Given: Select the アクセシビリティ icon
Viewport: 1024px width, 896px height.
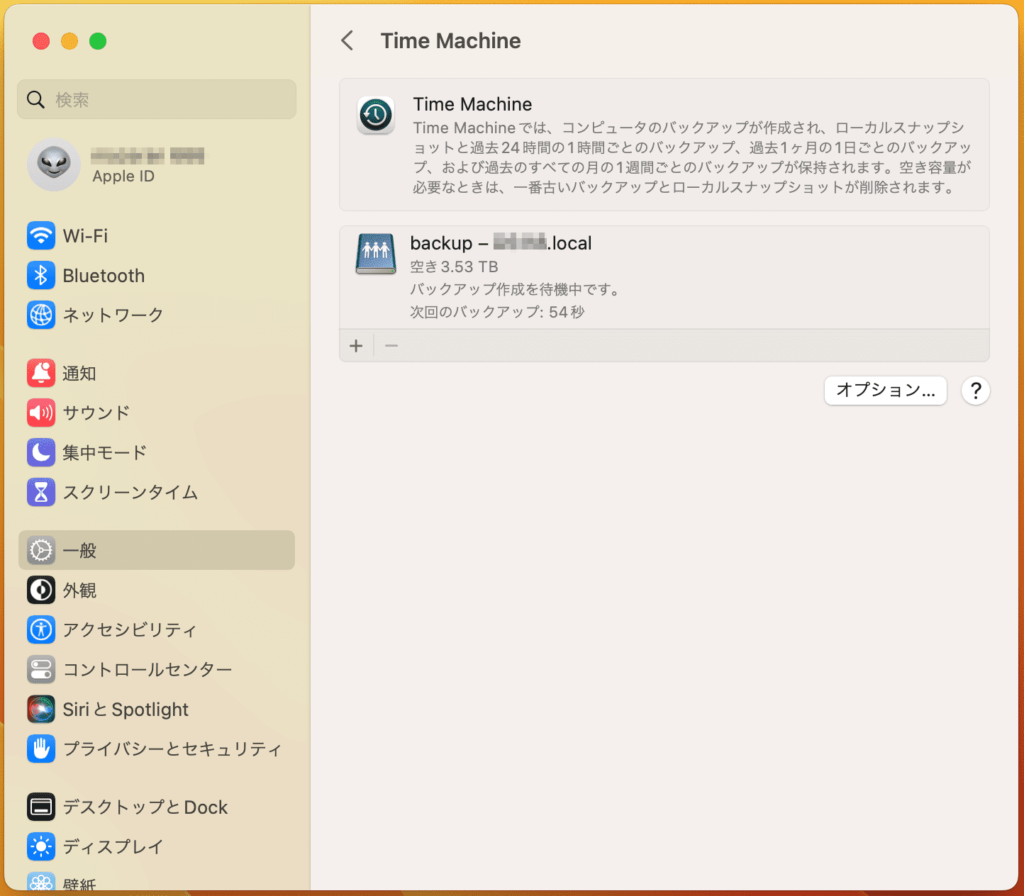Looking at the screenshot, I should [x=40, y=630].
